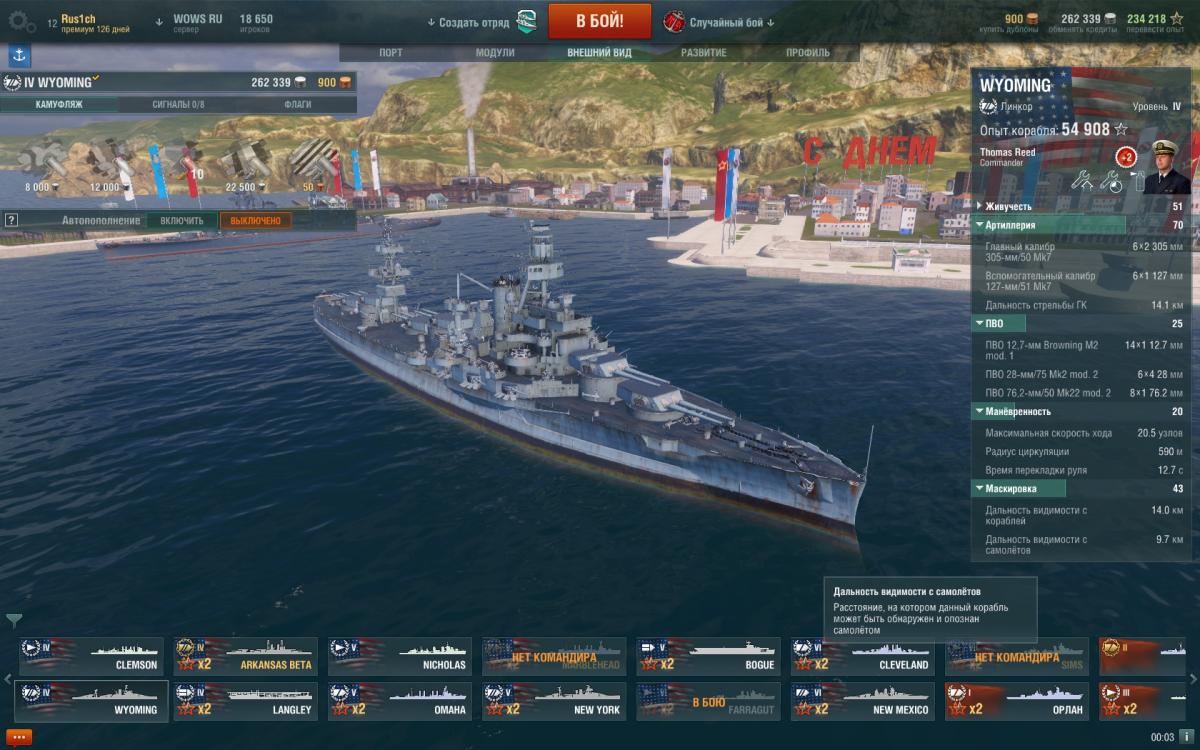The height and width of the screenshot is (750, 1200).
Task: Open the info icon near the clock
Action: (1186, 737)
